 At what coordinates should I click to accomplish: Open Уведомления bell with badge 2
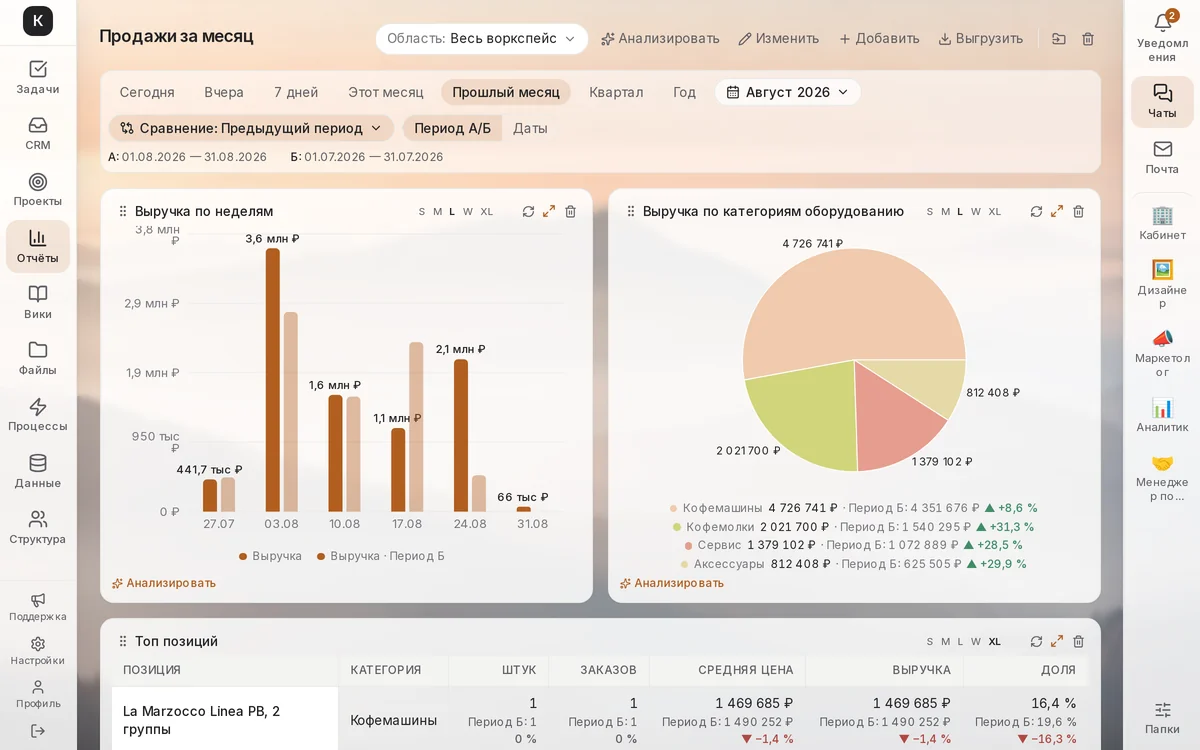pos(1162,37)
